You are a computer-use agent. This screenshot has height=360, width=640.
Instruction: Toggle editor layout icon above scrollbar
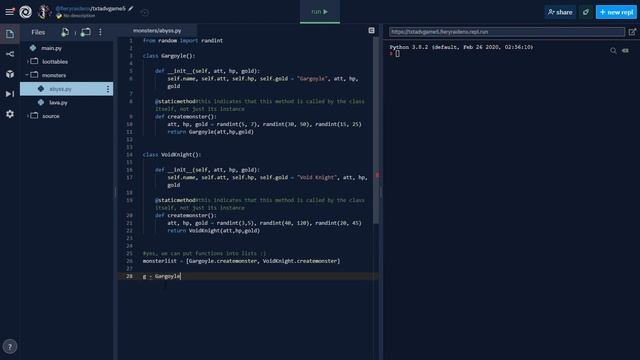coord(371,31)
